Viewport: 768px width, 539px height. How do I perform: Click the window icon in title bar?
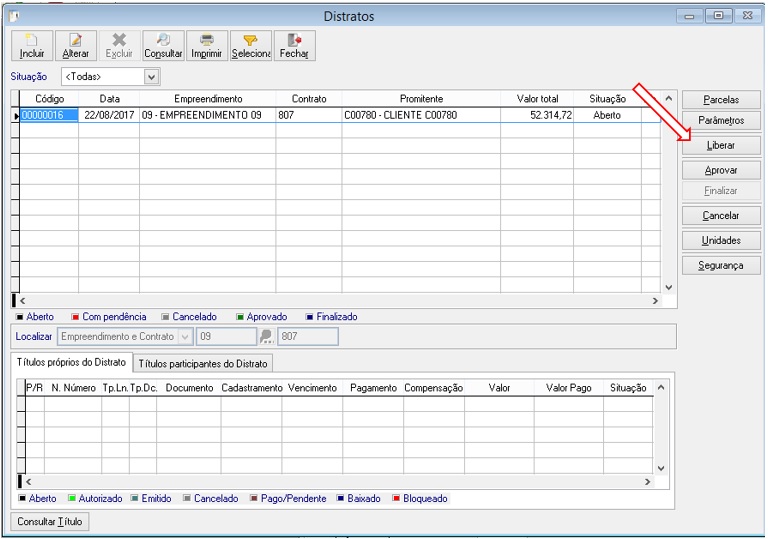[14, 16]
